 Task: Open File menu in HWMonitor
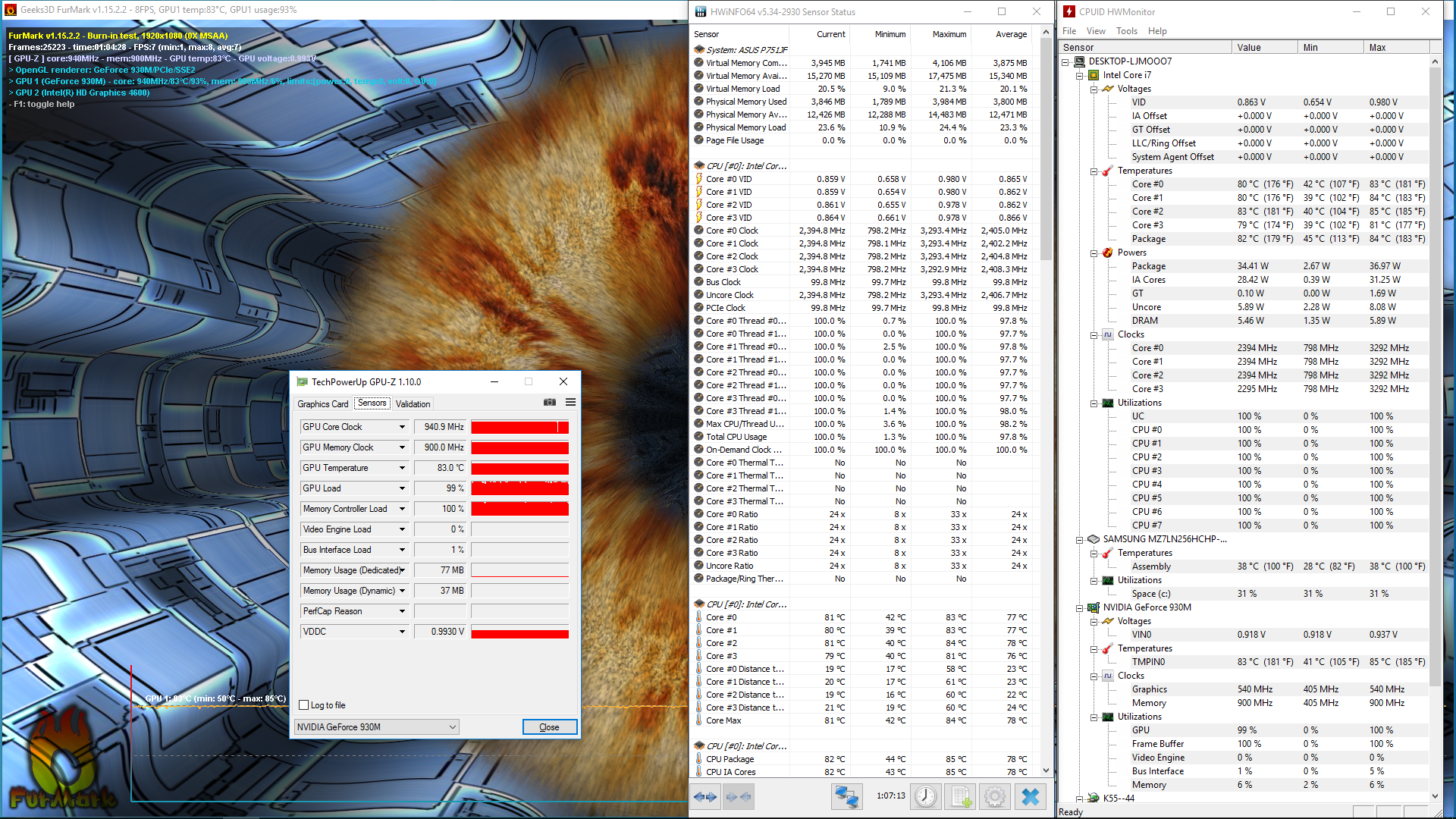(1069, 31)
